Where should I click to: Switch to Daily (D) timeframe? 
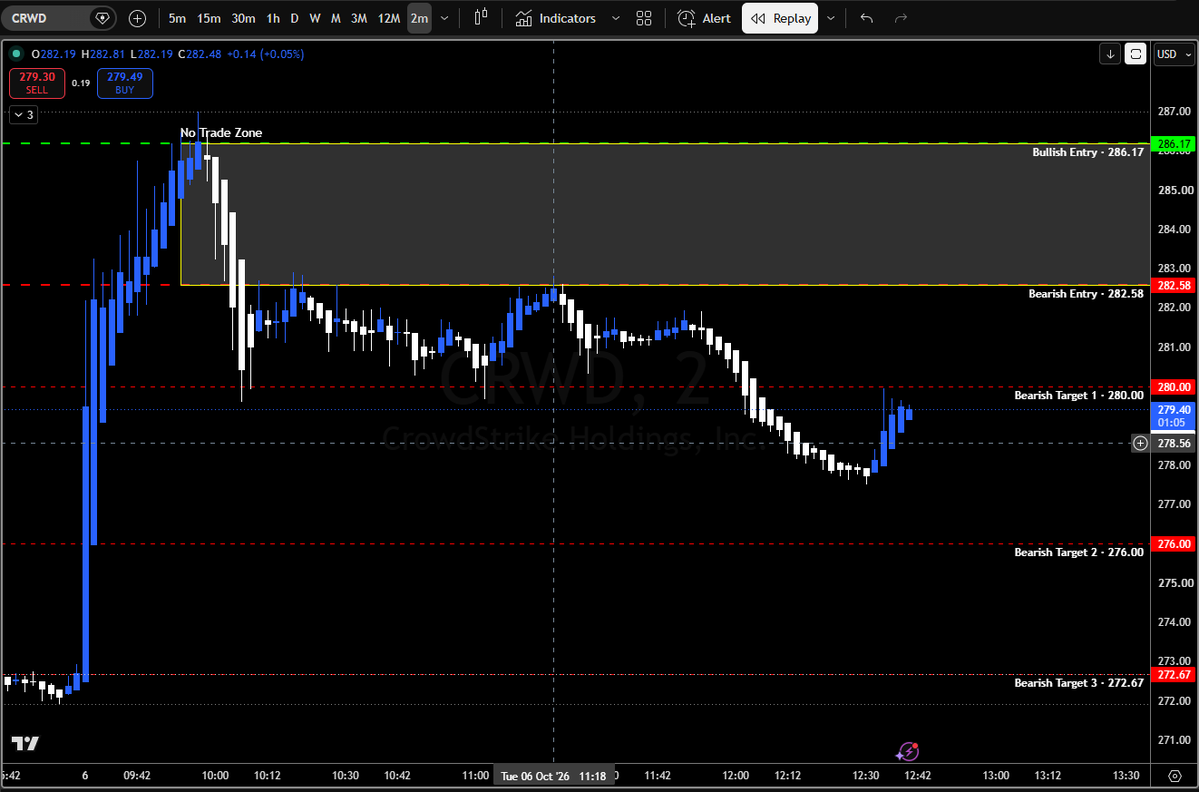[x=294, y=18]
